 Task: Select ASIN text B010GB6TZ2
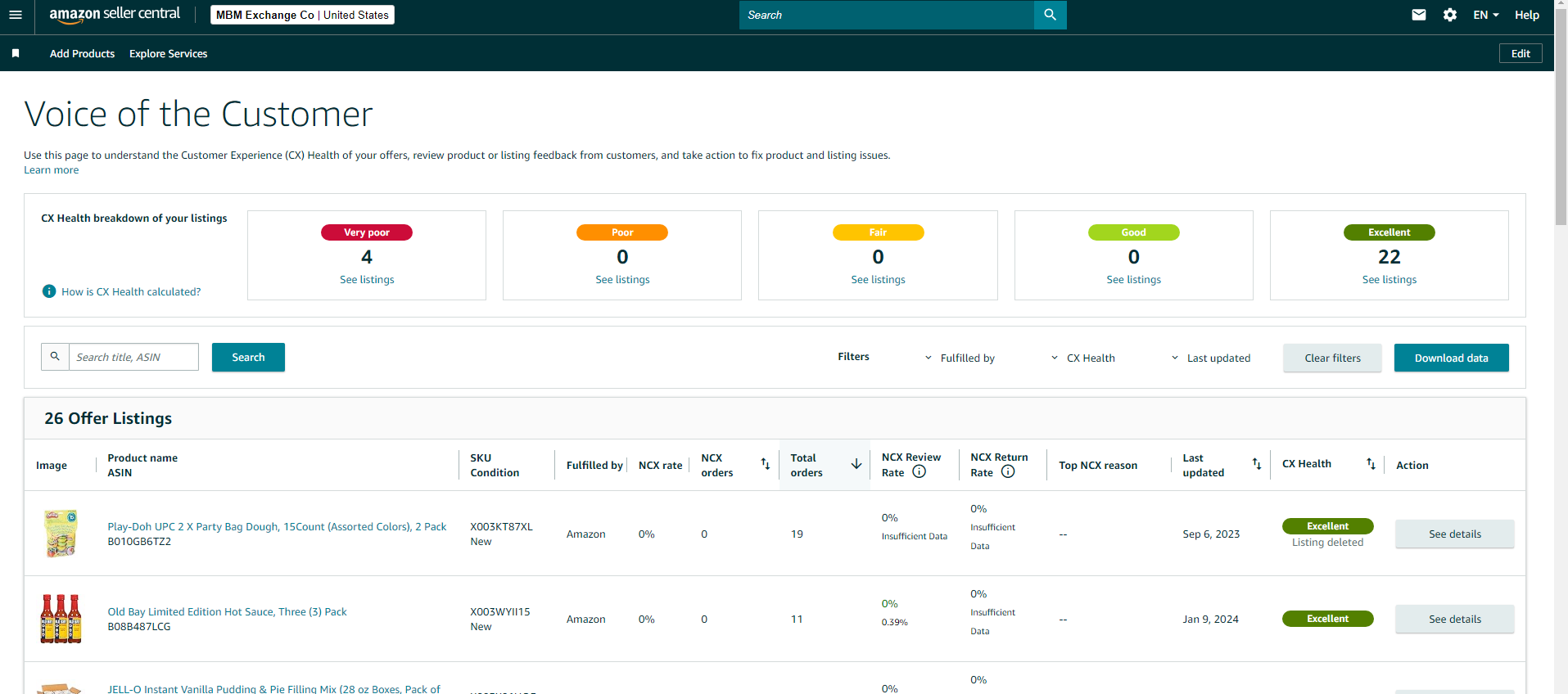coord(139,541)
